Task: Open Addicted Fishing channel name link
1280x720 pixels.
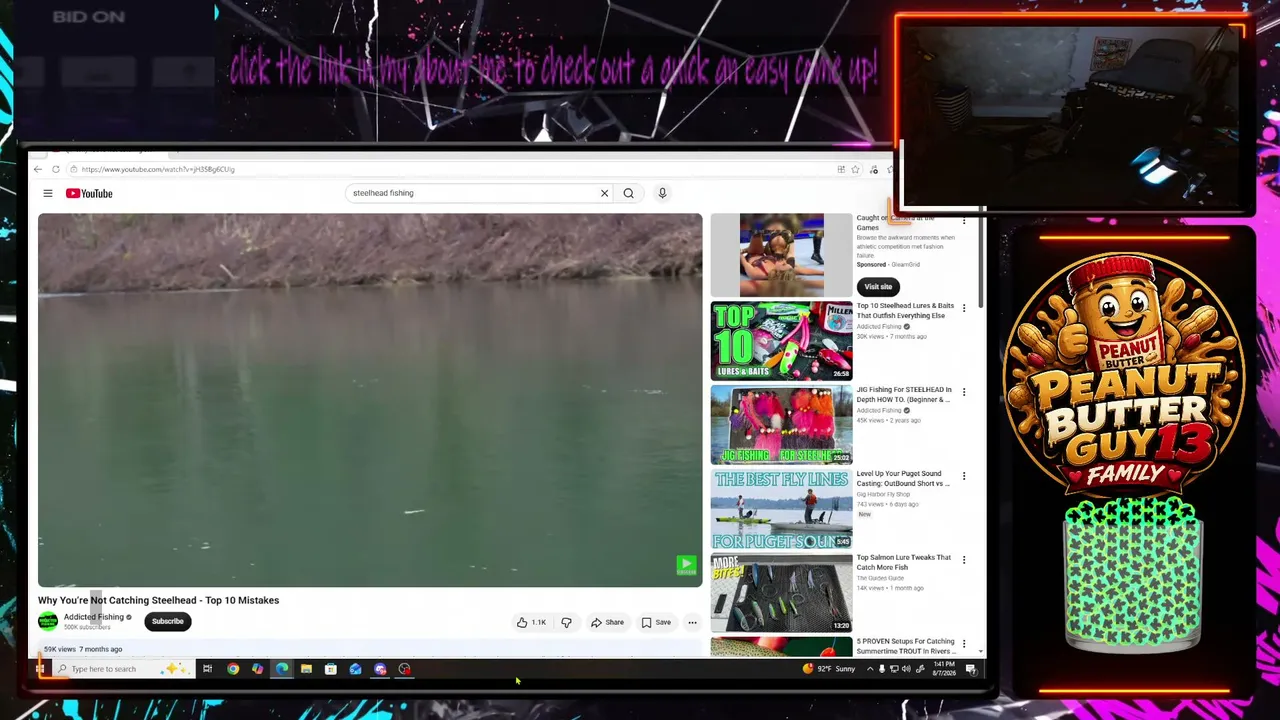Action: click(94, 617)
